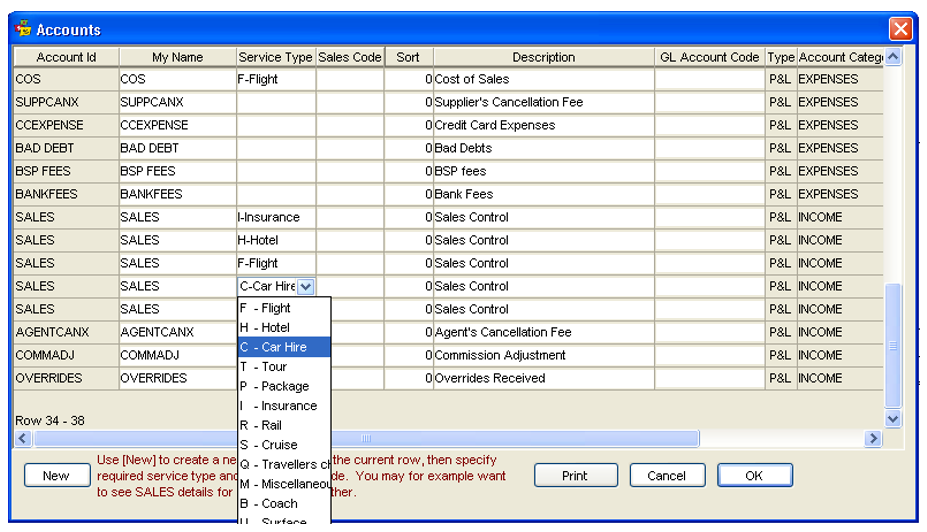Viewport: 927px width, 532px height.
Task: Click the H-Hotel service type cell
Action: tap(275, 241)
